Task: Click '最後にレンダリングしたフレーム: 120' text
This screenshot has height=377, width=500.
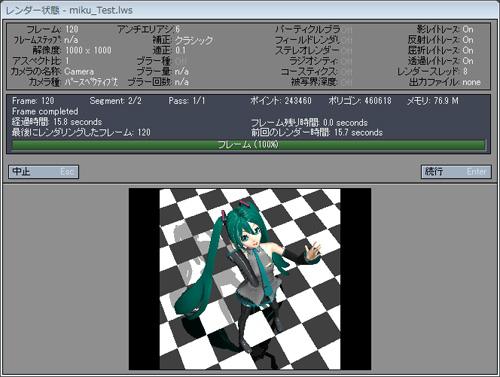Action: (x=81, y=132)
